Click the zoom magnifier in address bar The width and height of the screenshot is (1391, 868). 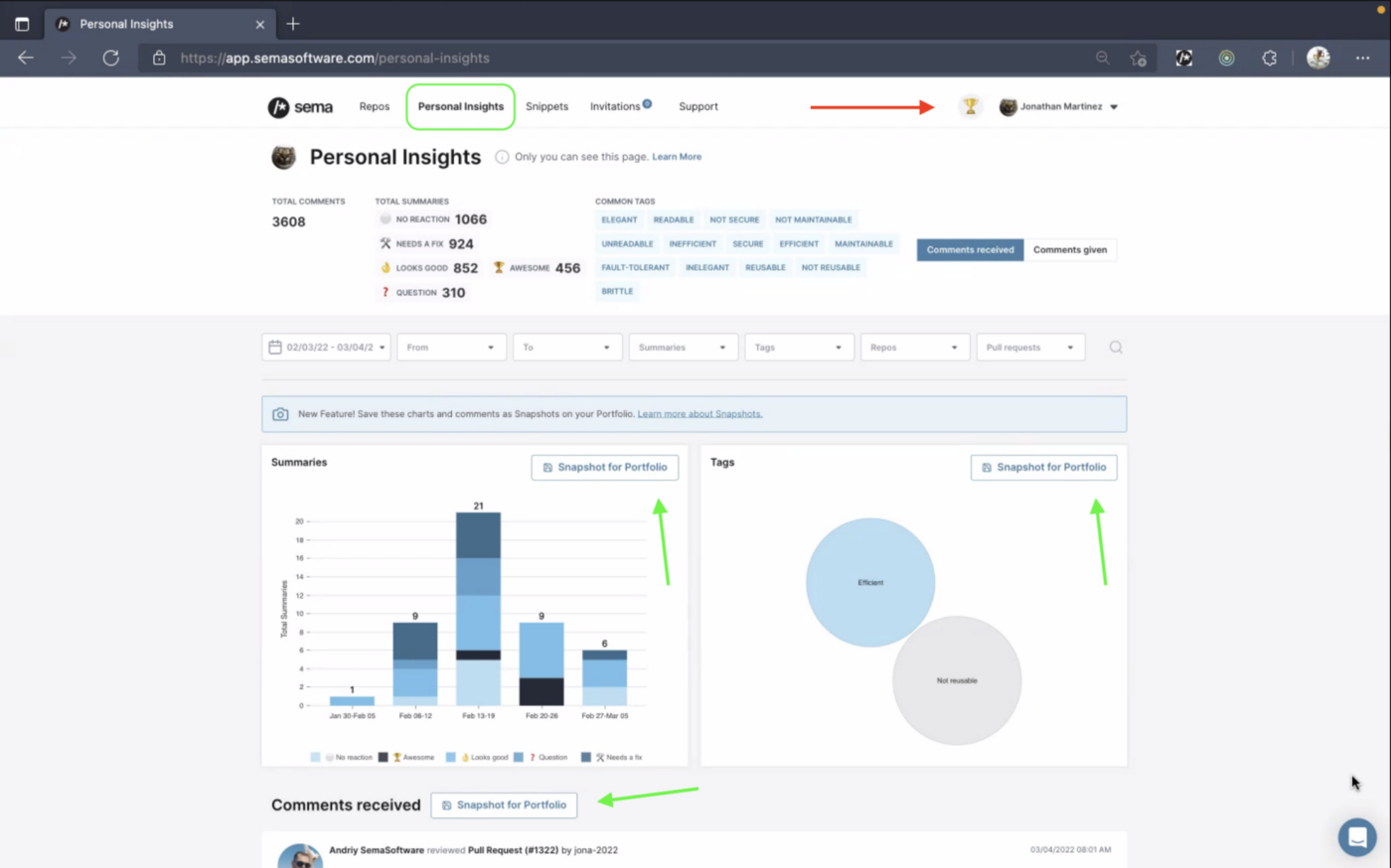pyautogui.click(x=1103, y=58)
